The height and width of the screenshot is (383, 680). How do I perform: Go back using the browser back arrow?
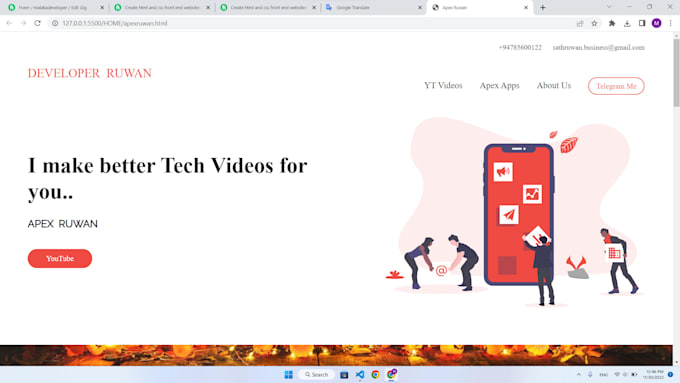tap(9, 23)
